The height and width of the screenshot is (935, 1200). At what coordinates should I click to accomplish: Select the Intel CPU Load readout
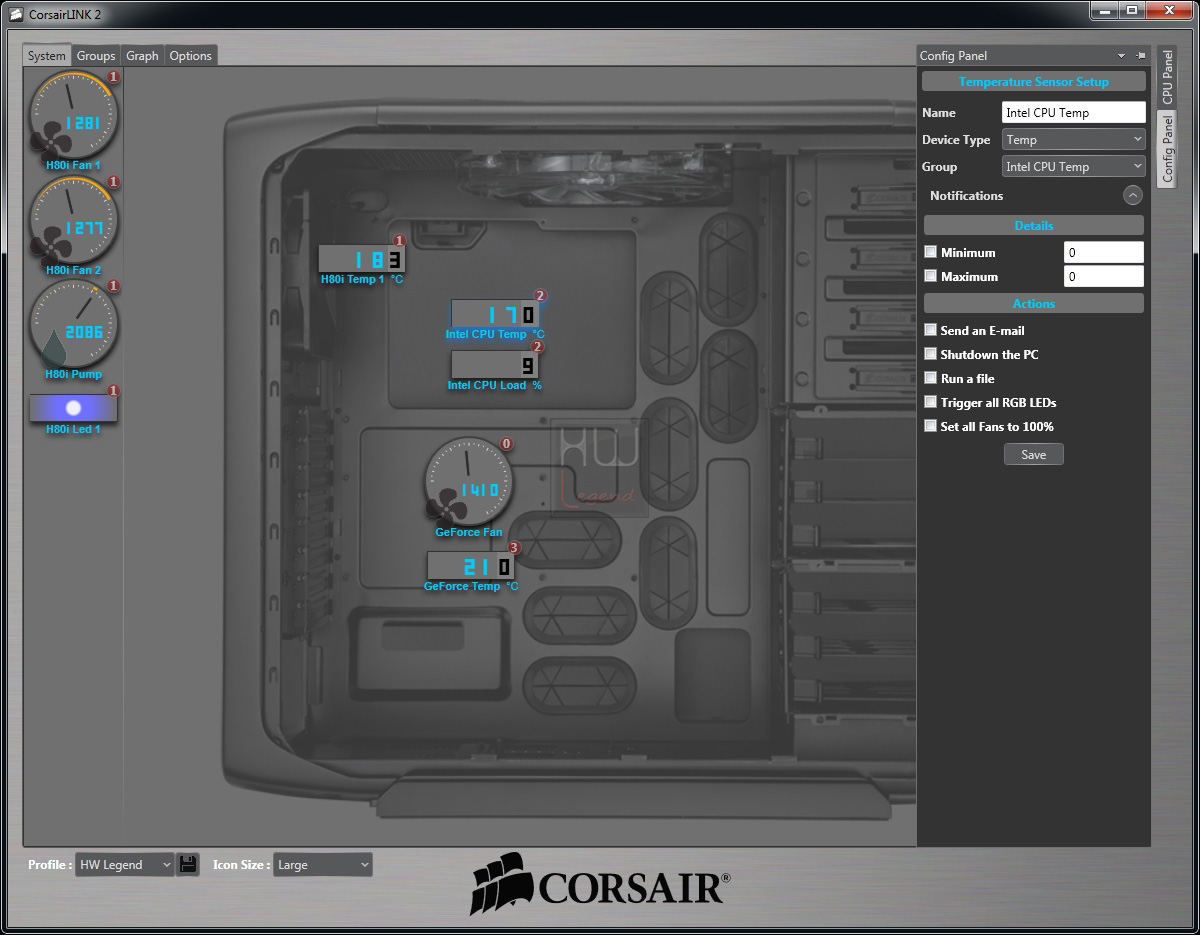[495, 365]
